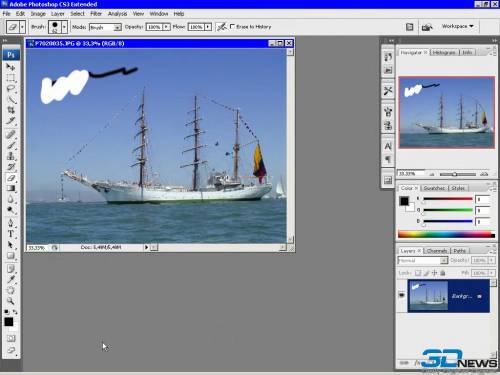Open the Paragraph panel icon

click(388, 159)
